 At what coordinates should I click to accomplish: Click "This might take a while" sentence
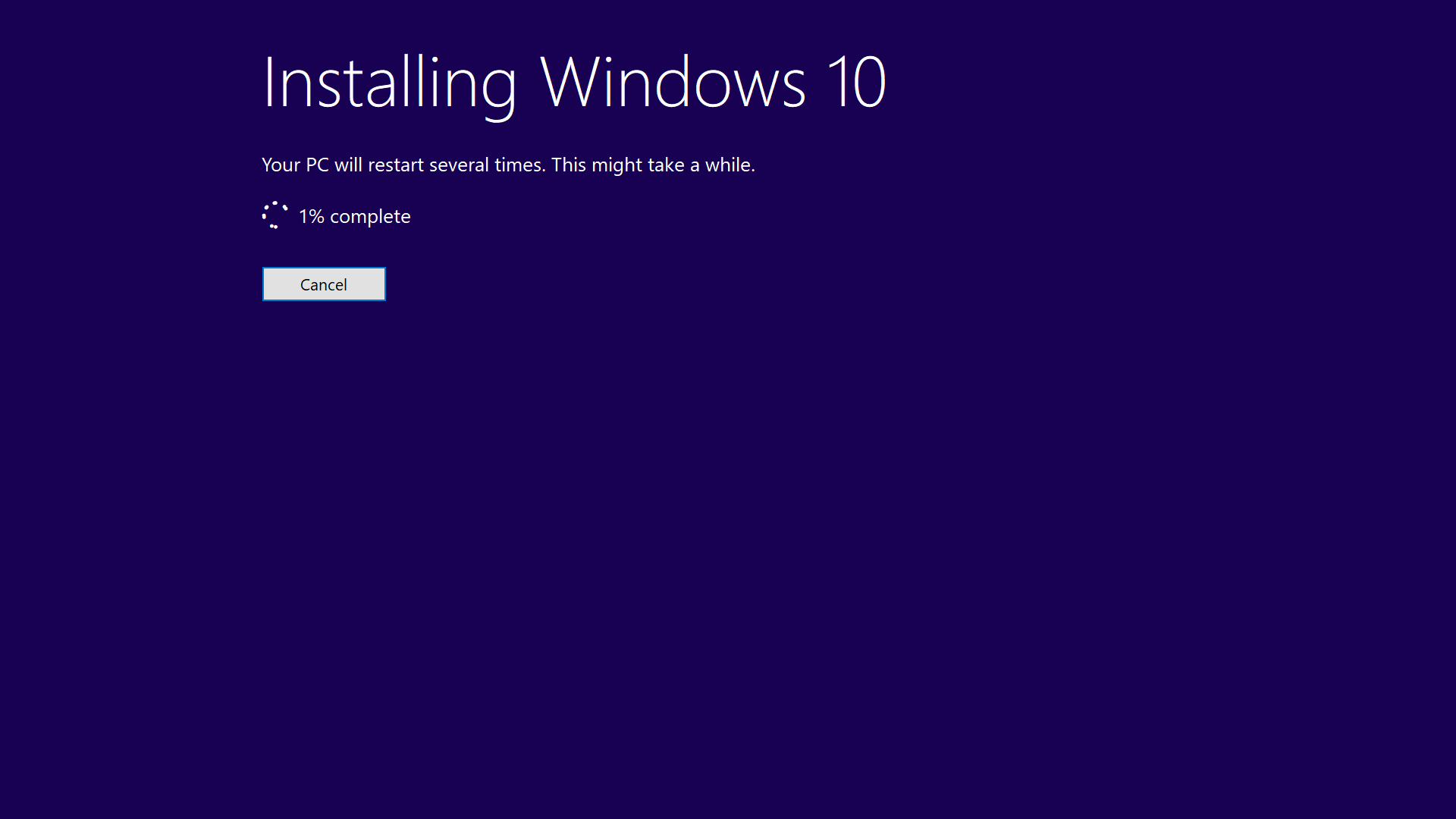652,165
